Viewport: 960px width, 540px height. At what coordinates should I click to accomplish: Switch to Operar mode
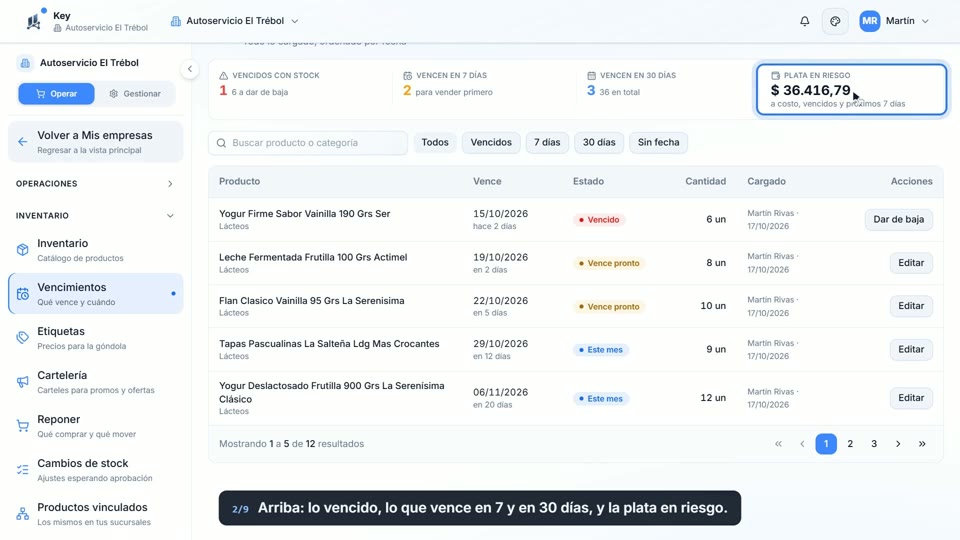point(56,94)
